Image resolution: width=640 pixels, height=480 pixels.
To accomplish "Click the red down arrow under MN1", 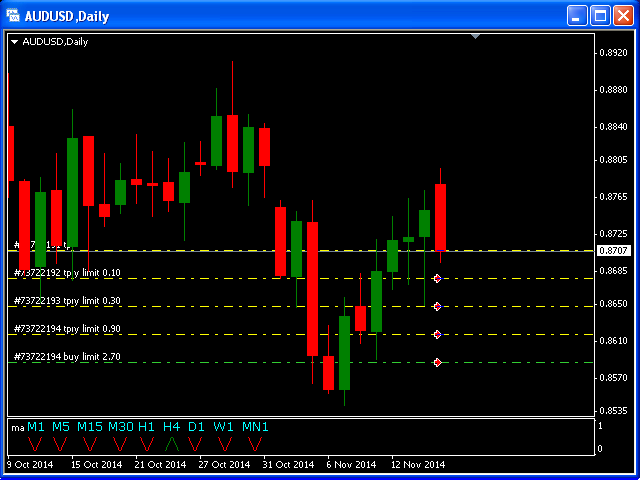I will [x=255, y=444].
